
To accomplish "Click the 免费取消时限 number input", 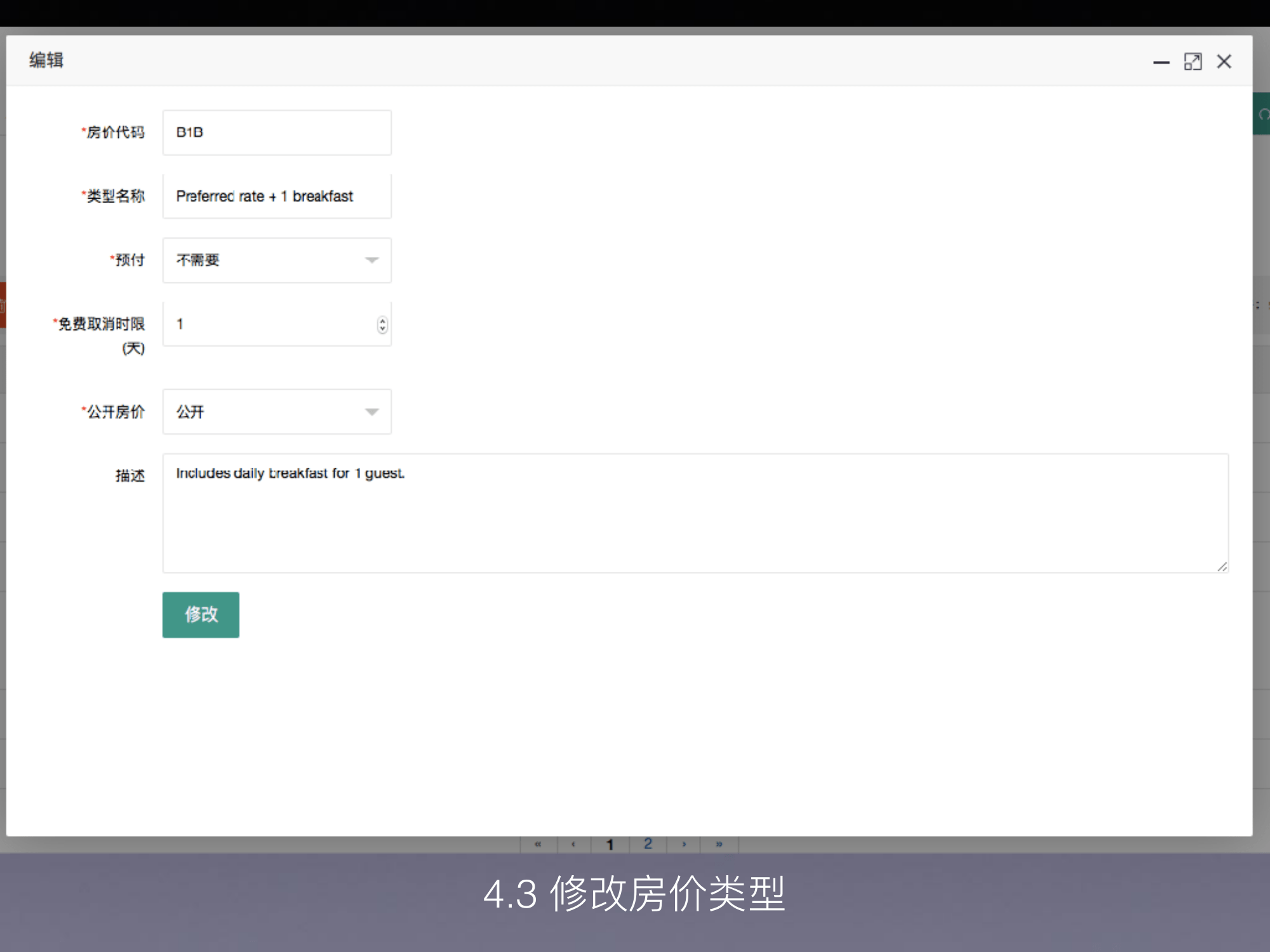I will point(270,324).
